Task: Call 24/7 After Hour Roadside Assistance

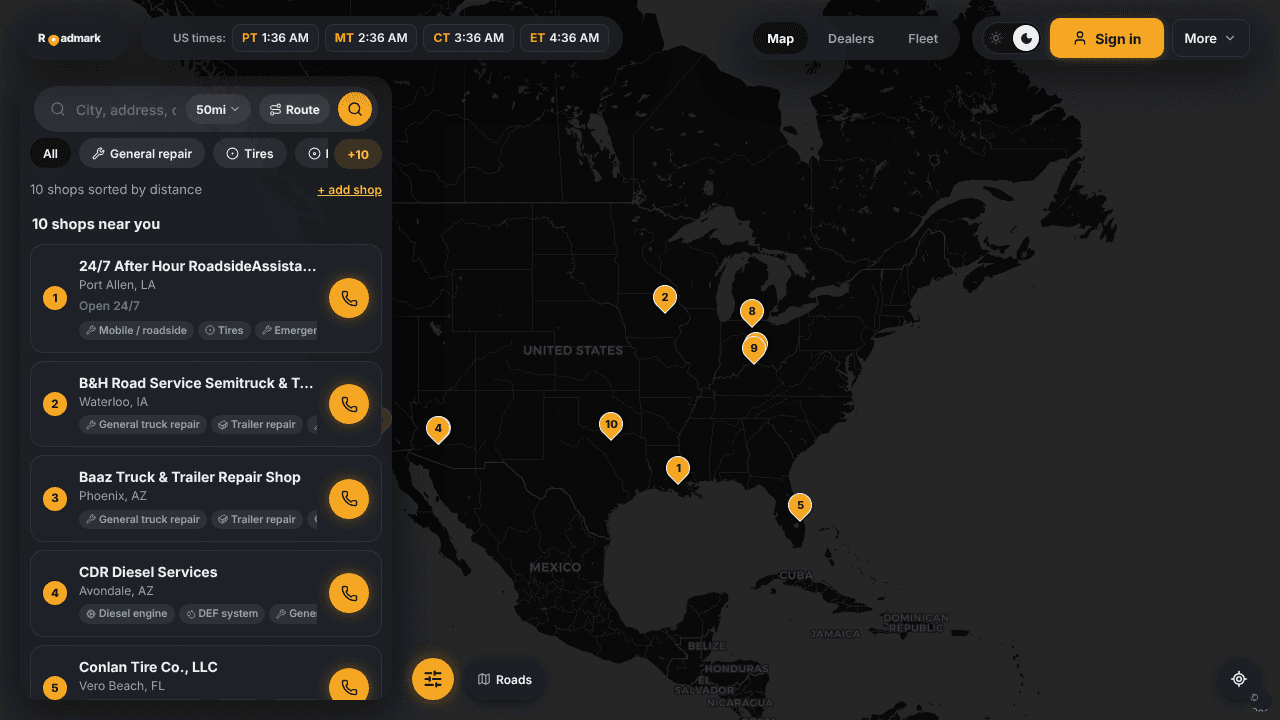Action: (349, 298)
